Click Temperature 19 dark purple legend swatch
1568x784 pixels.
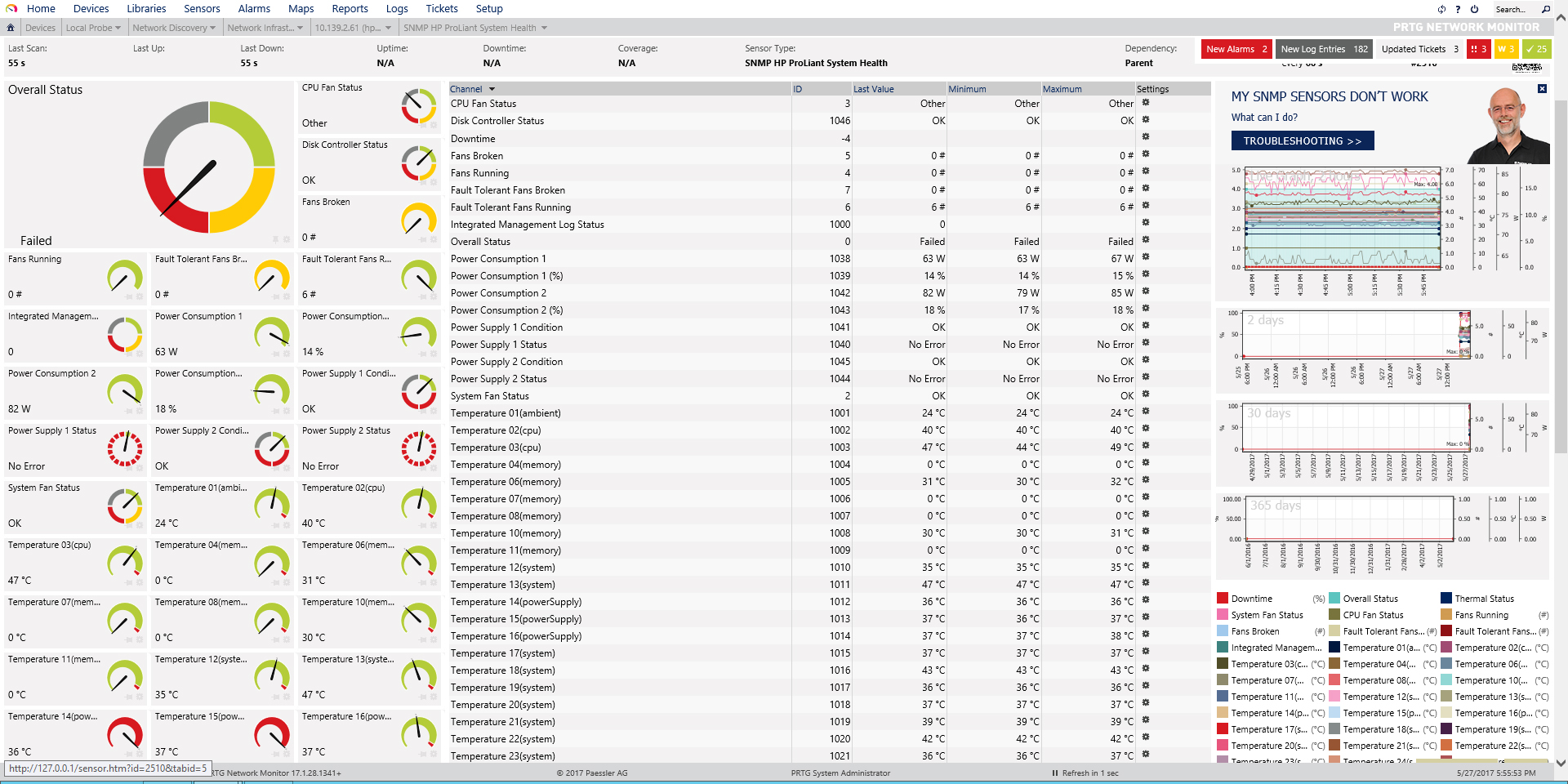pos(1446,729)
